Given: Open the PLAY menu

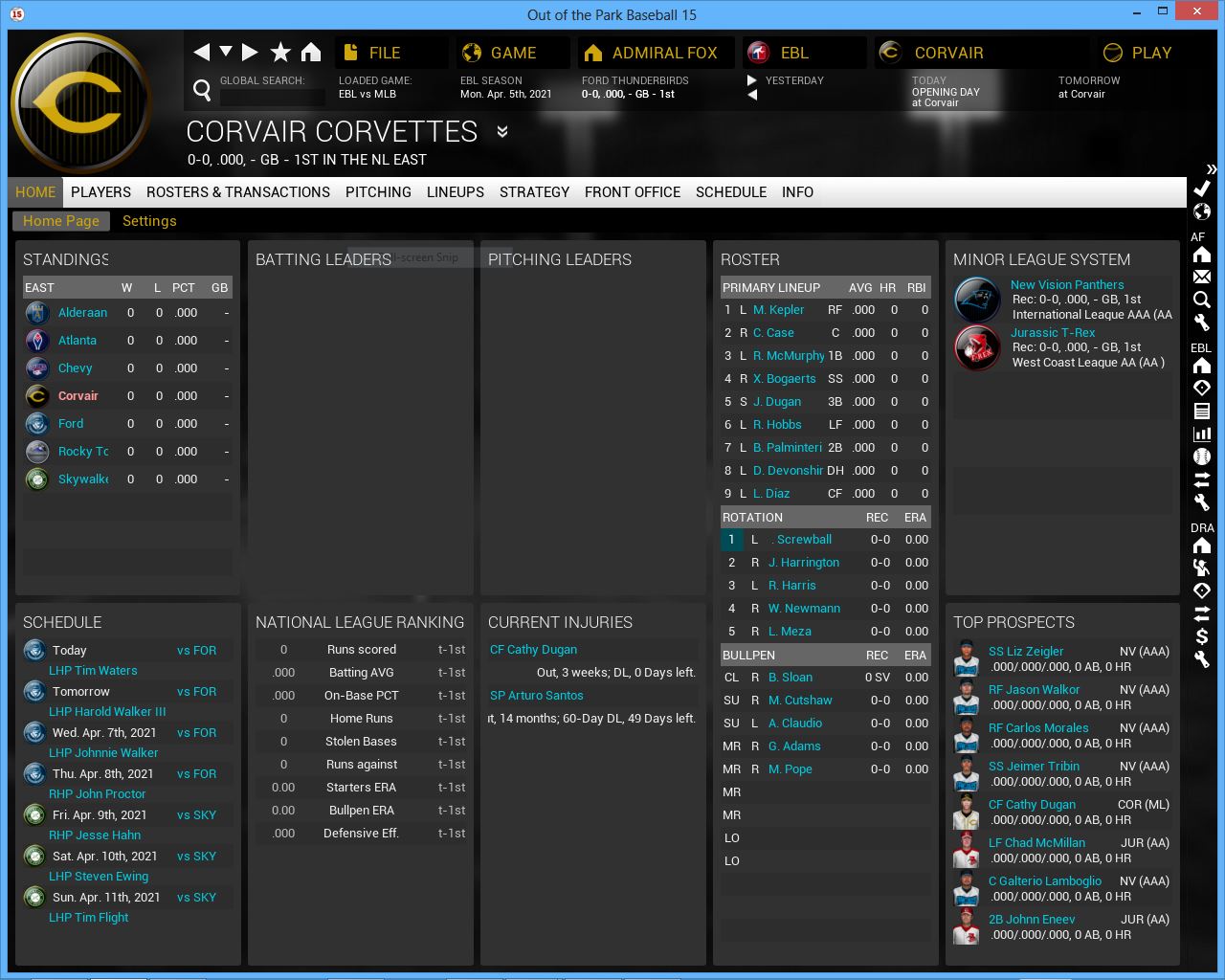Looking at the screenshot, I should tap(1141, 53).
